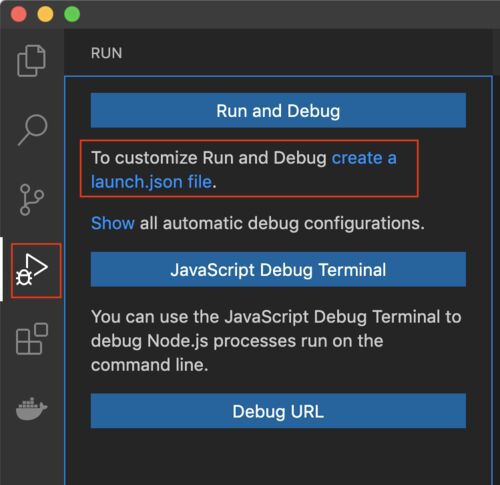This screenshot has width=500, height=485.
Task: Click the Node.js processes description paragraph
Action: click(x=276, y=341)
